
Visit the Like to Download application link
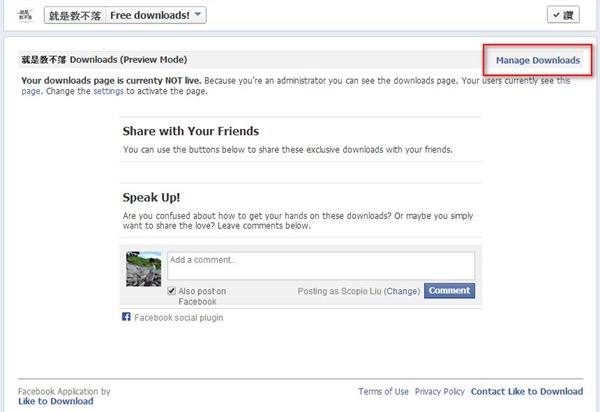pyautogui.click(x=56, y=401)
